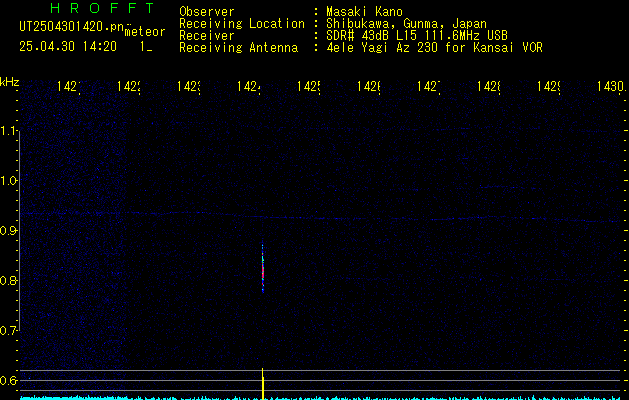
Task: Click the 0.9 frequency axis label
Action: pyautogui.click(x=9, y=230)
